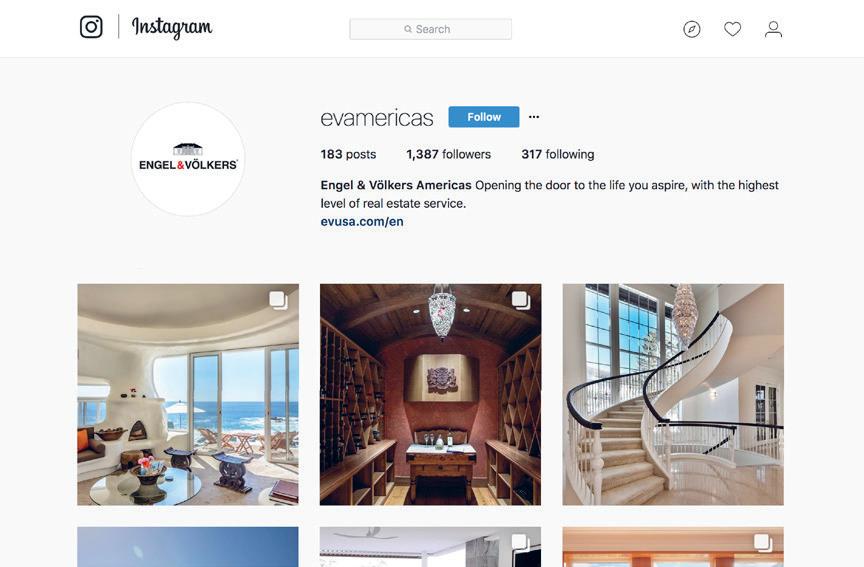Click the multi-photo icon on the ocean-view post
Screen dimensions: 864x567
(279, 300)
